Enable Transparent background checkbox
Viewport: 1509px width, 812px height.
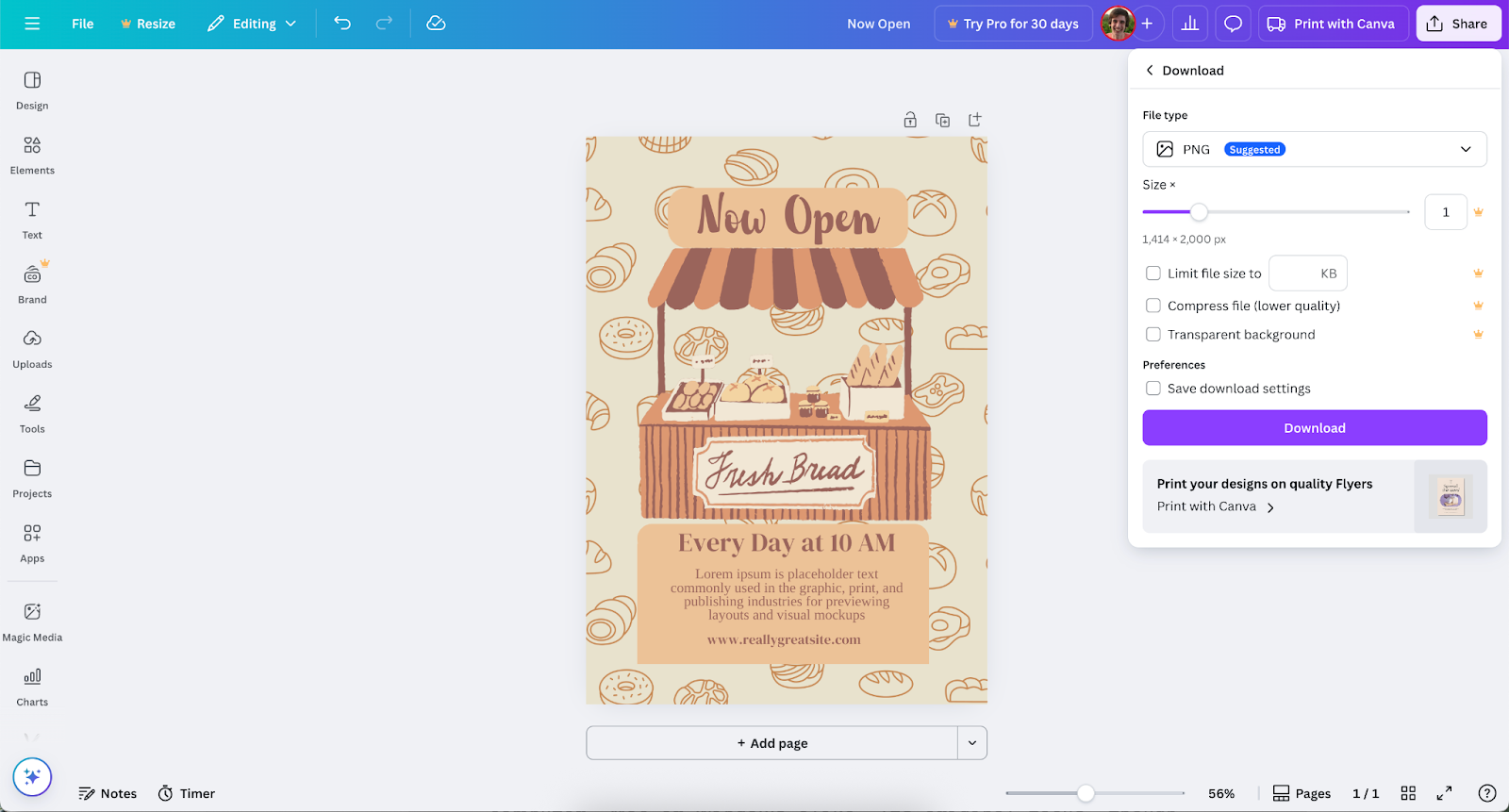tap(1152, 335)
